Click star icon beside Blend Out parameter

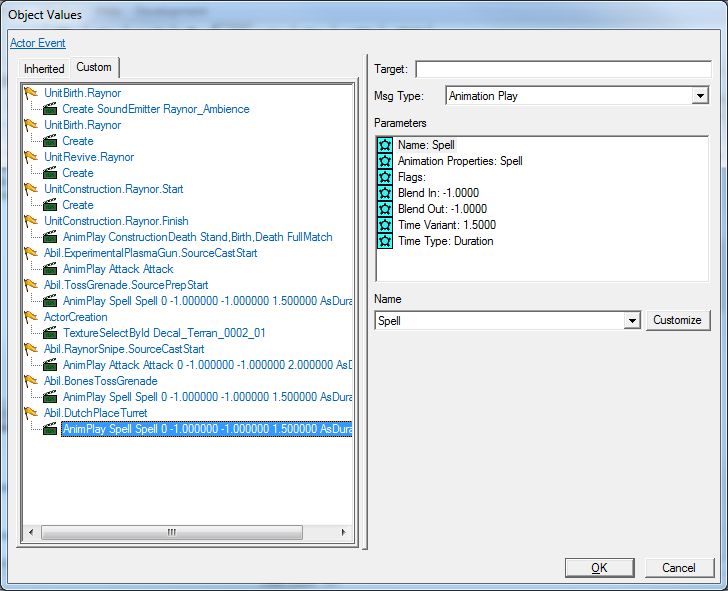384,209
